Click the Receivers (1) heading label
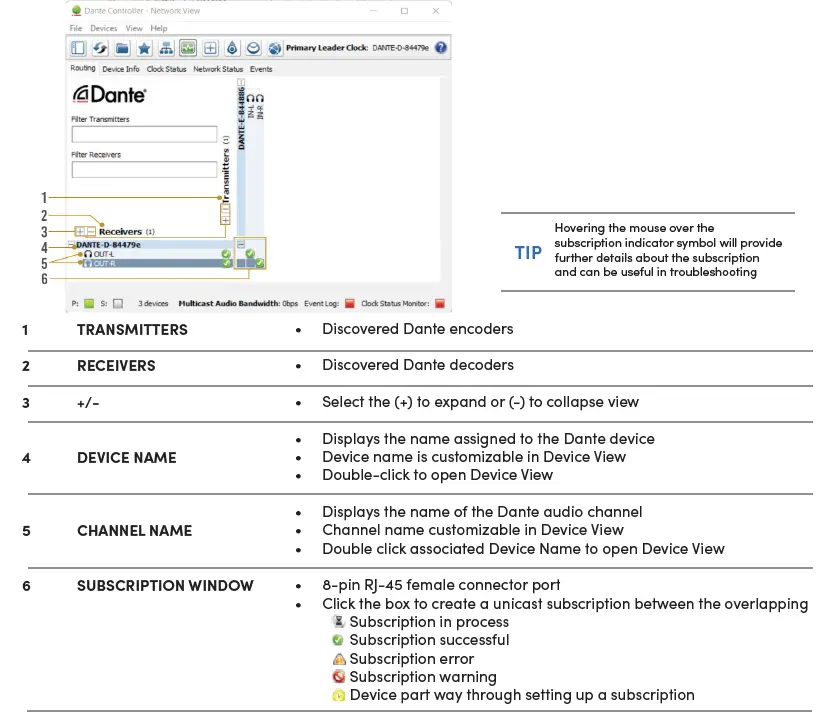The height and width of the screenshot is (716, 826). (x=127, y=232)
